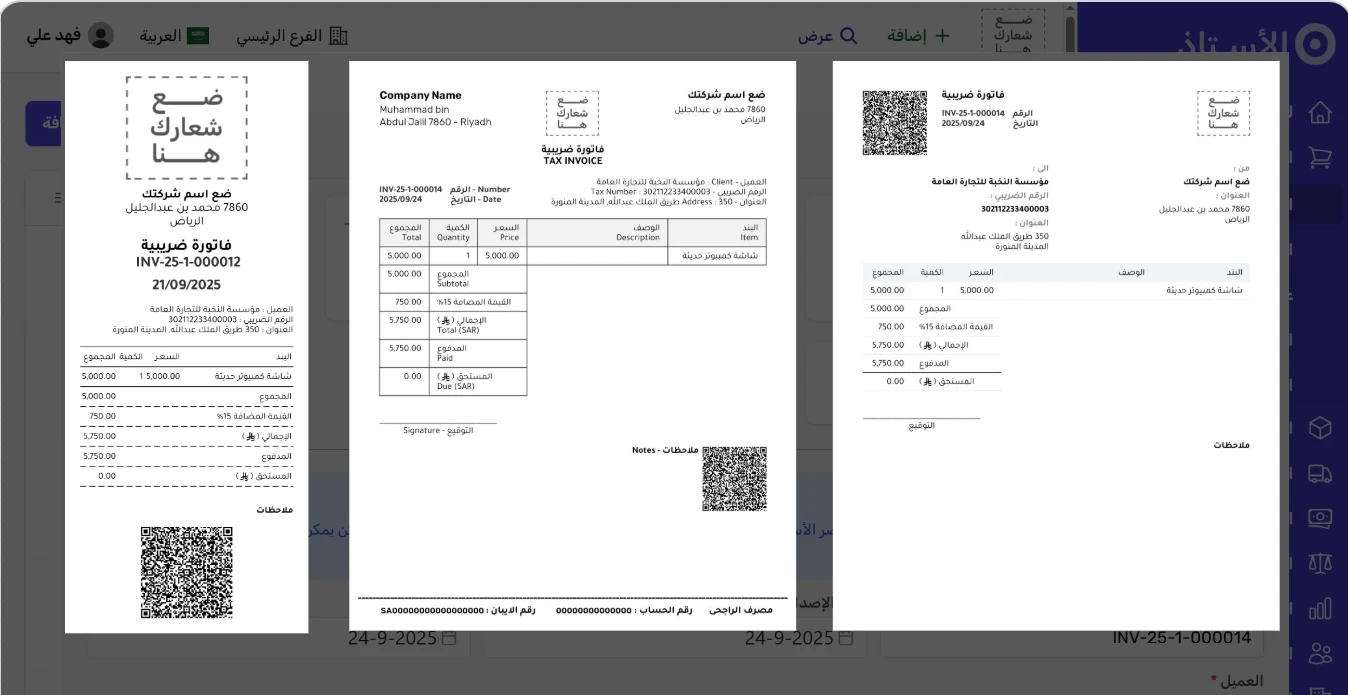Select the Arabic invoice template with top QR
The height and width of the screenshot is (695, 1348).
[1056, 346]
